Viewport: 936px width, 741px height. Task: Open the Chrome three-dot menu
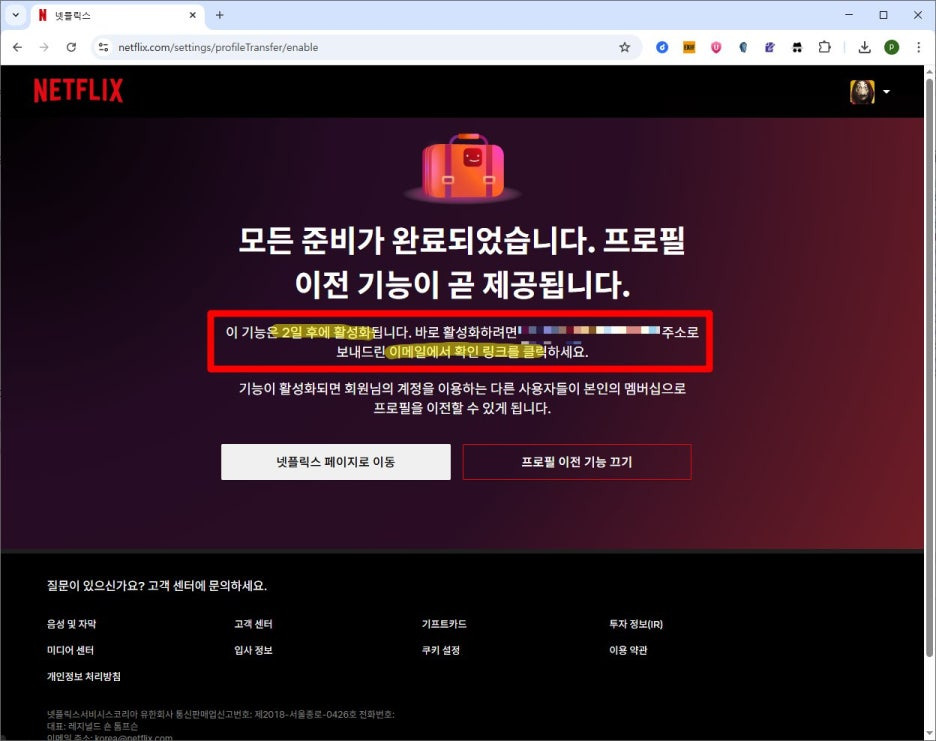[919, 47]
